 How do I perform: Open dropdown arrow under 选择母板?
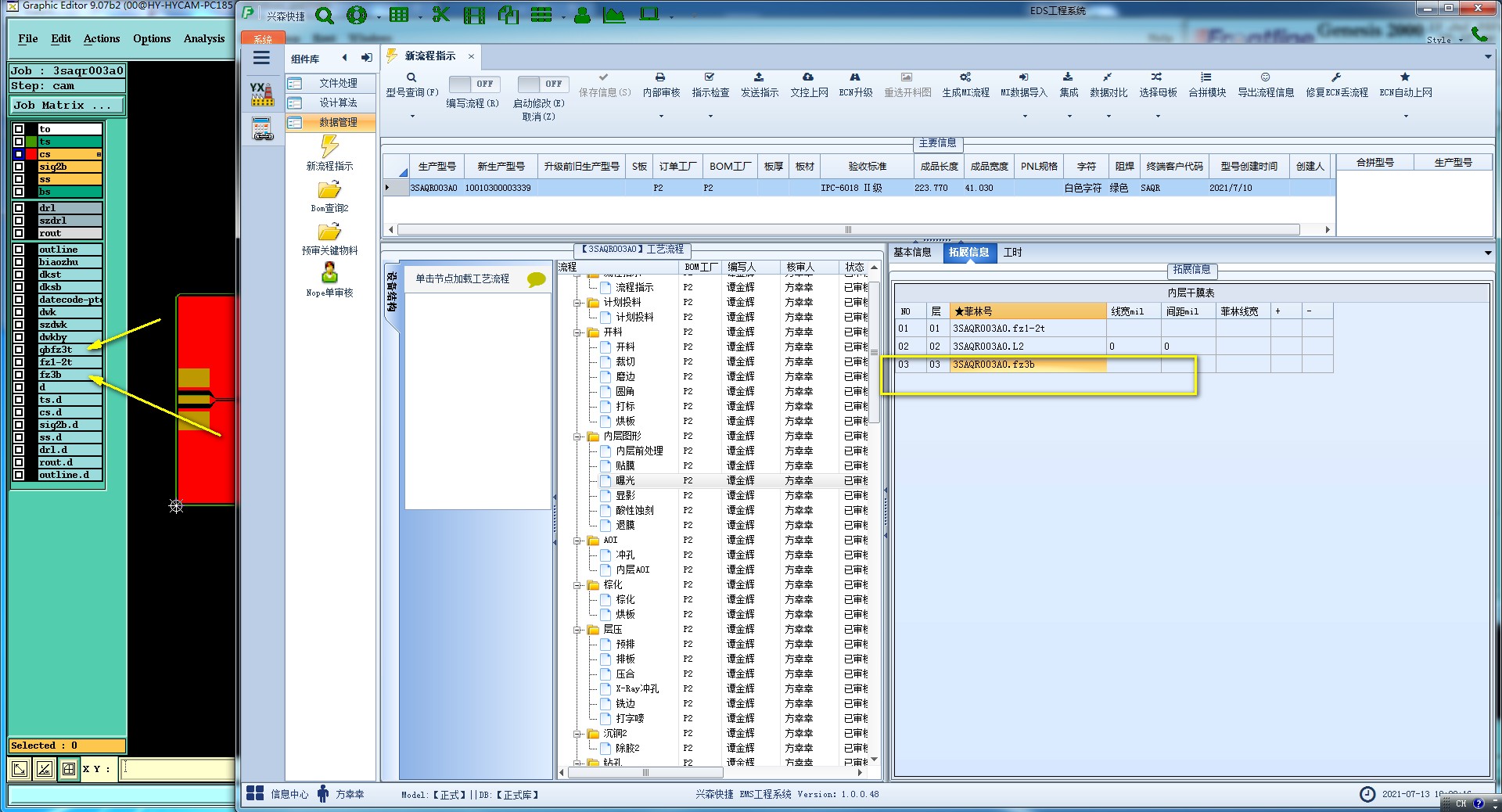point(1158,117)
